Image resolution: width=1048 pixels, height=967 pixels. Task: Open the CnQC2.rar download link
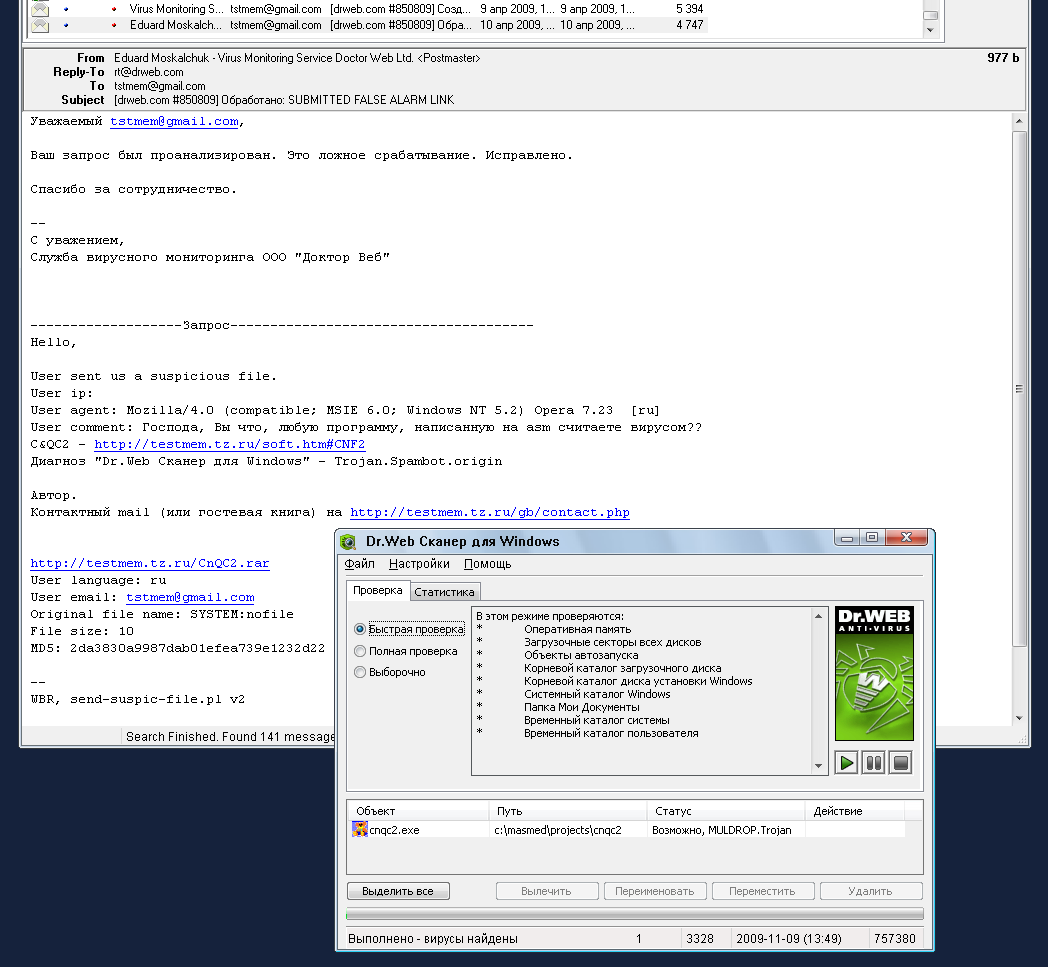click(150, 563)
